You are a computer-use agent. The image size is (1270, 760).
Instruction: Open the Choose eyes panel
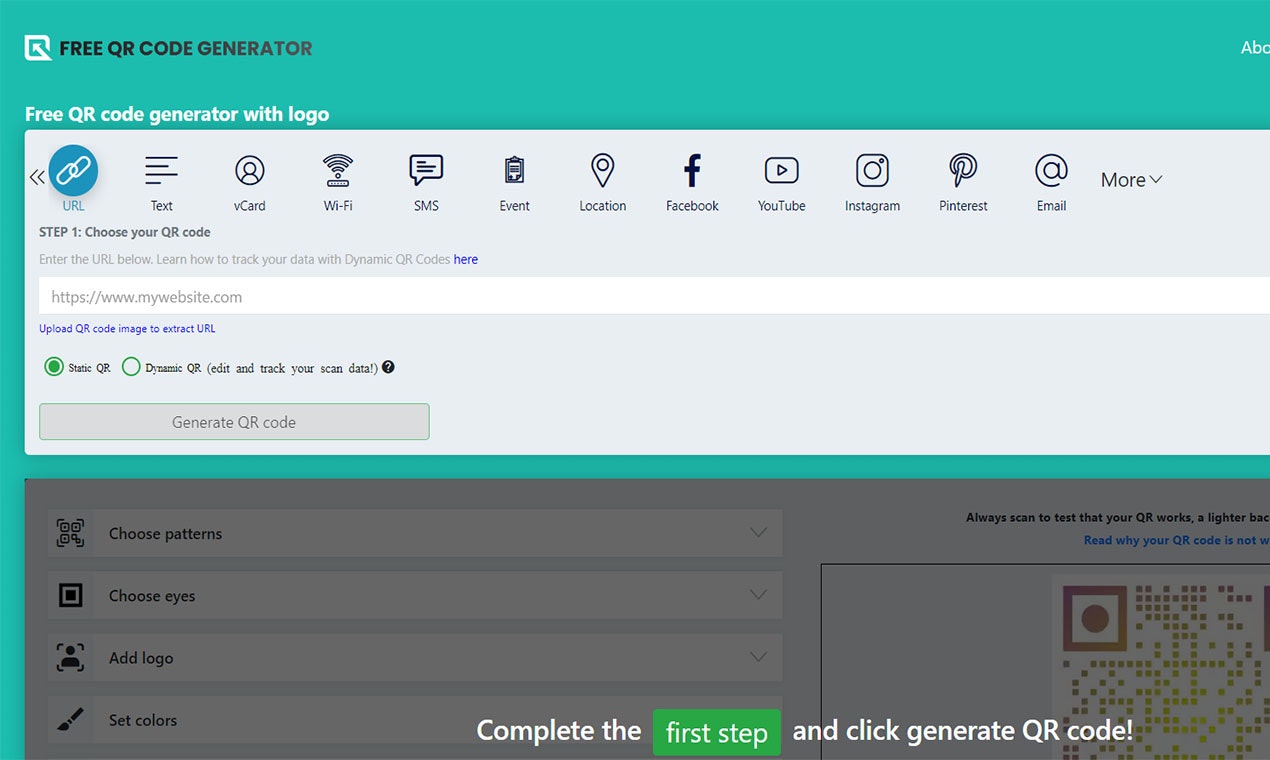(415, 595)
